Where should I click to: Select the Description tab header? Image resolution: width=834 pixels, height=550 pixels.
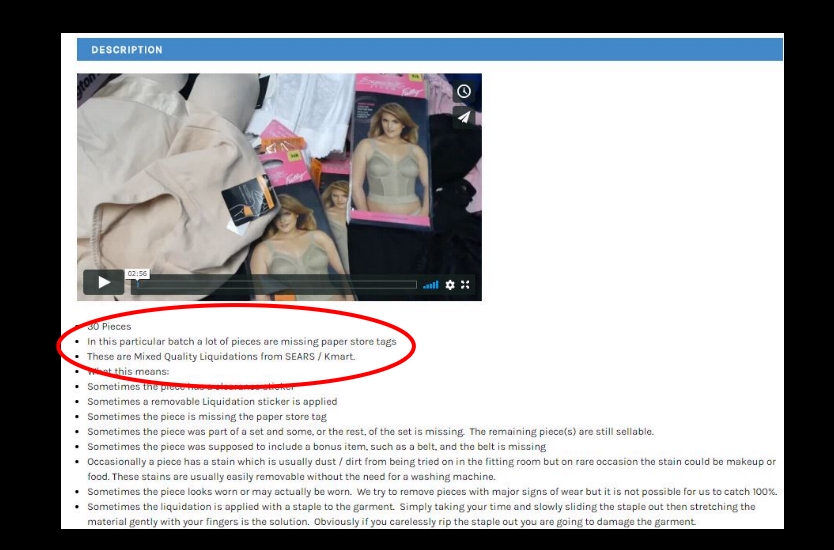tap(127, 50)
